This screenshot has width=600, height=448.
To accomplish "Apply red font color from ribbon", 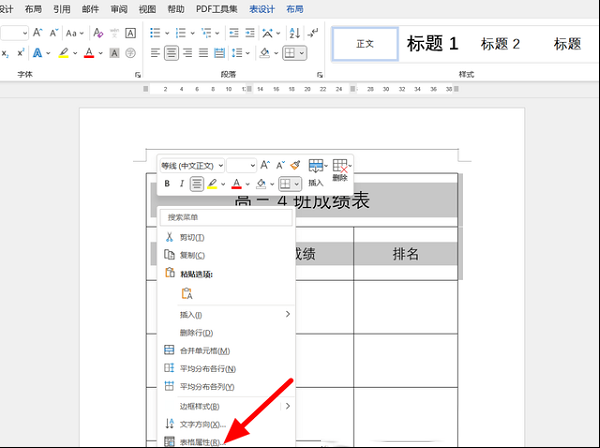I will click(x=89, y=53).
